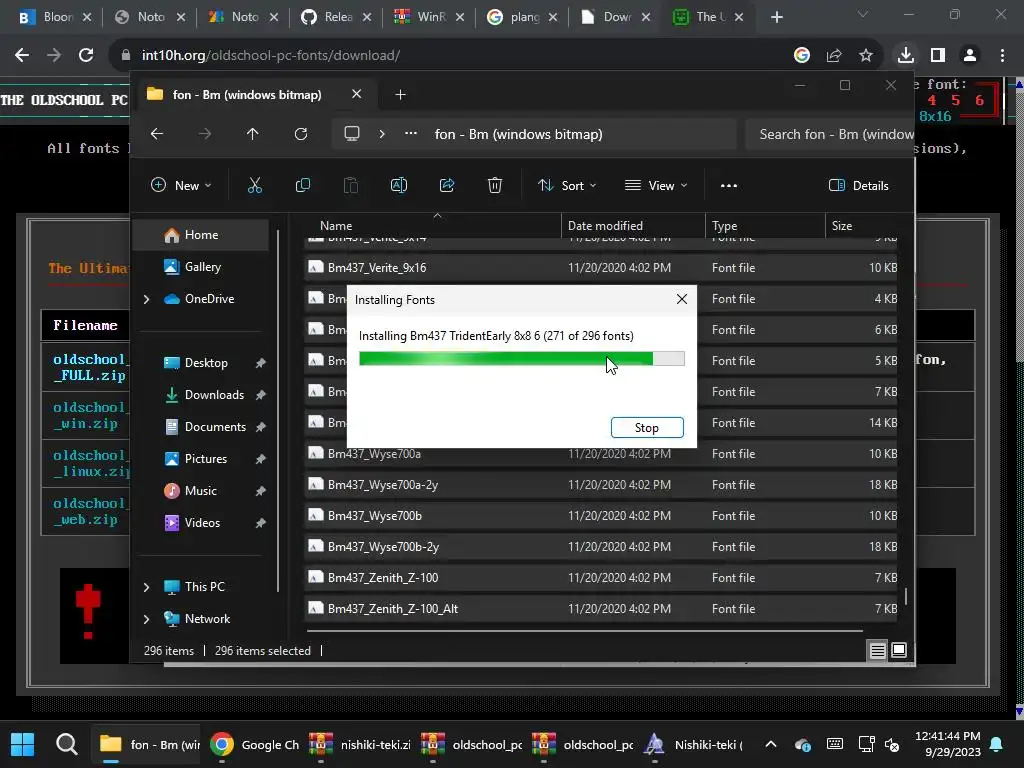Select Gallery in navigation pane
This screenshot has height=768, width=1024.
(x=200, y=267)
